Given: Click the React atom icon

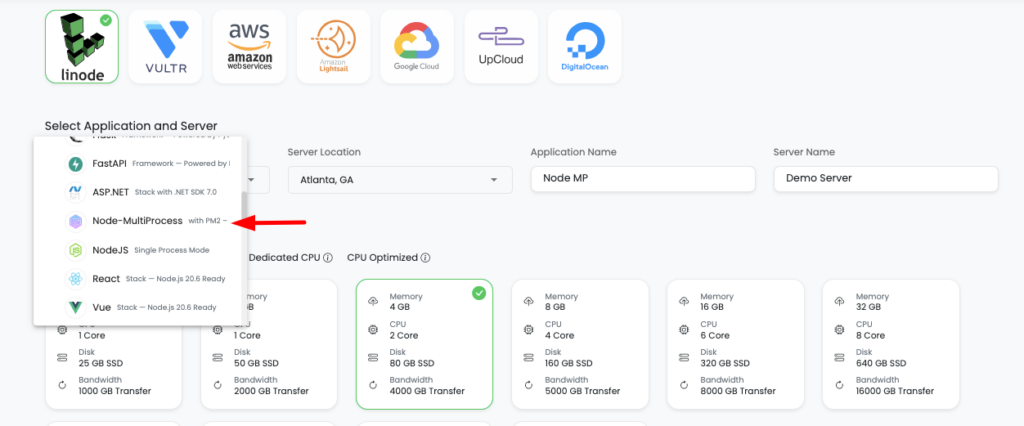Looking at the screenshot, I should [76, 279].
